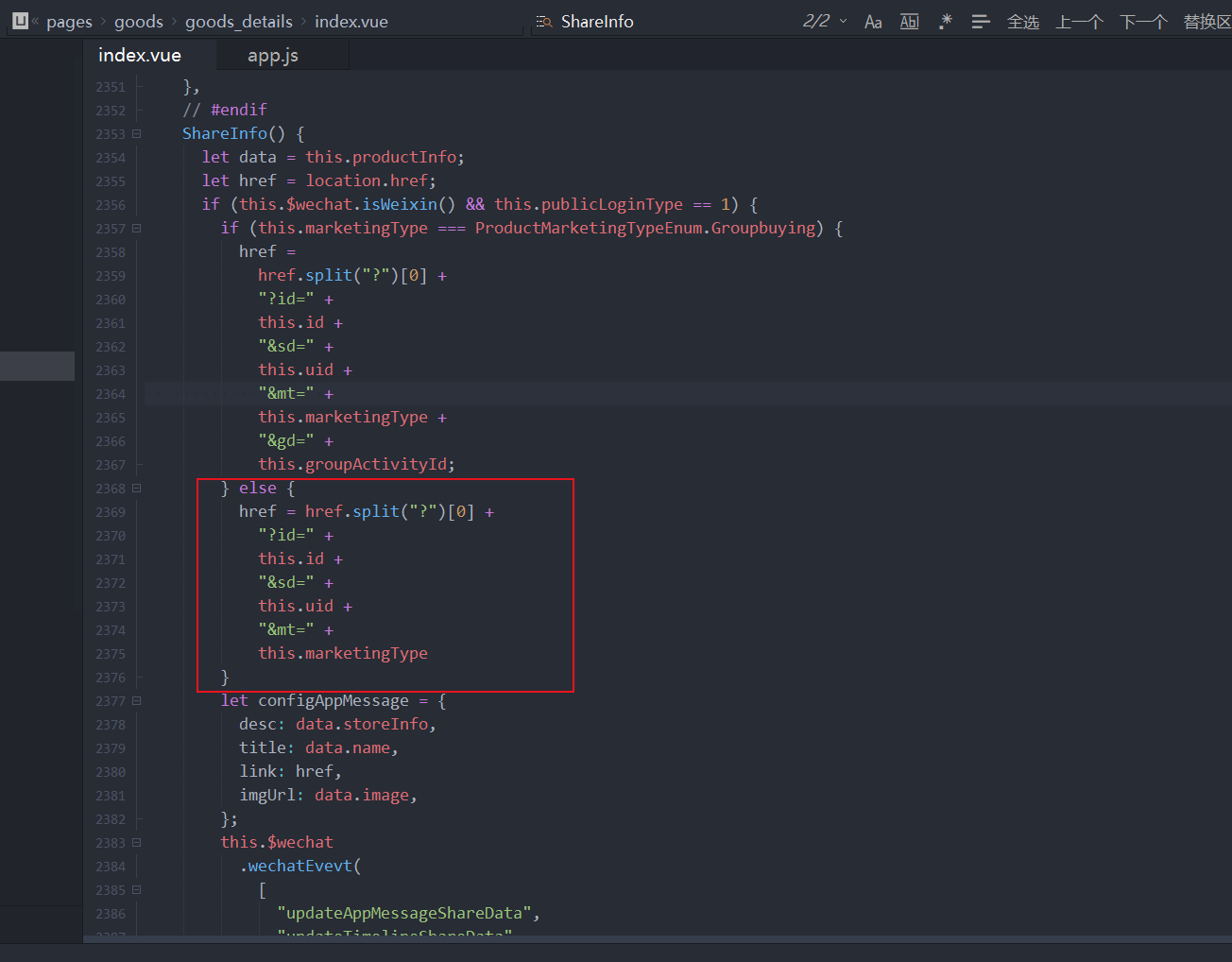Toggle regular expression search option
Viewport: 1232px width, 962px height.
click(x=945, y=22)
